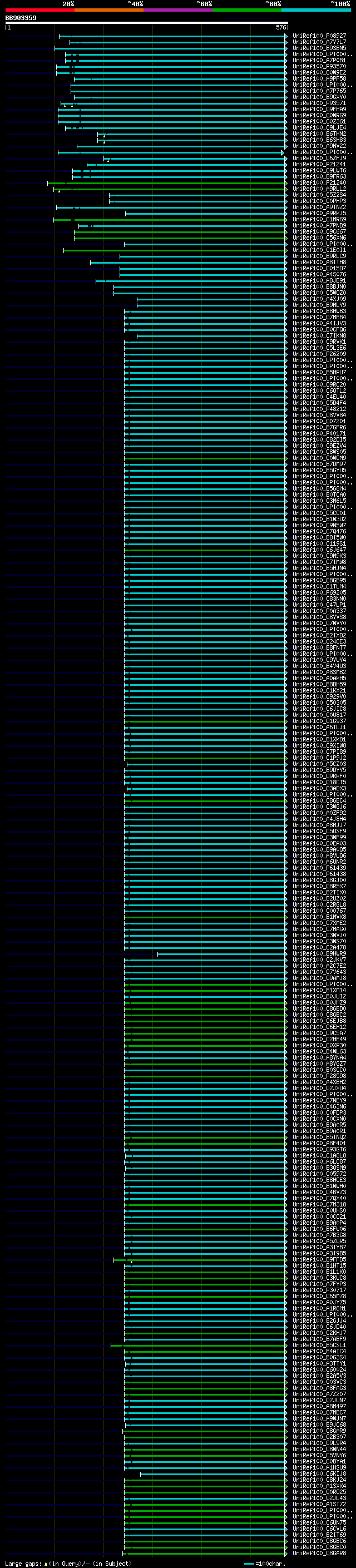Open hit UniRef100_B9SBN5

[319, 48]
